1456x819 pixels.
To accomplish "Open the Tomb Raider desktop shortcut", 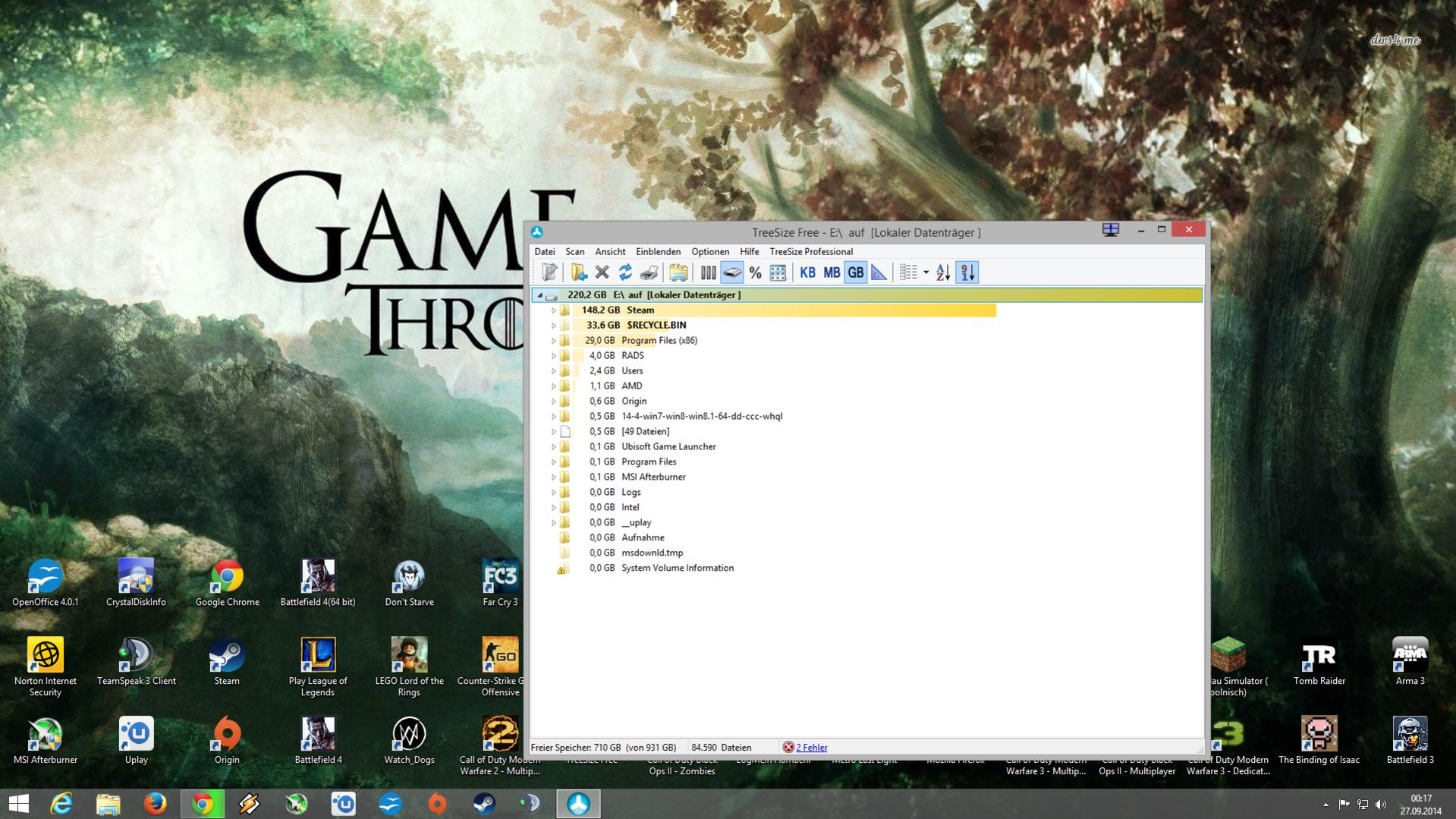I will click(1319, 663).
